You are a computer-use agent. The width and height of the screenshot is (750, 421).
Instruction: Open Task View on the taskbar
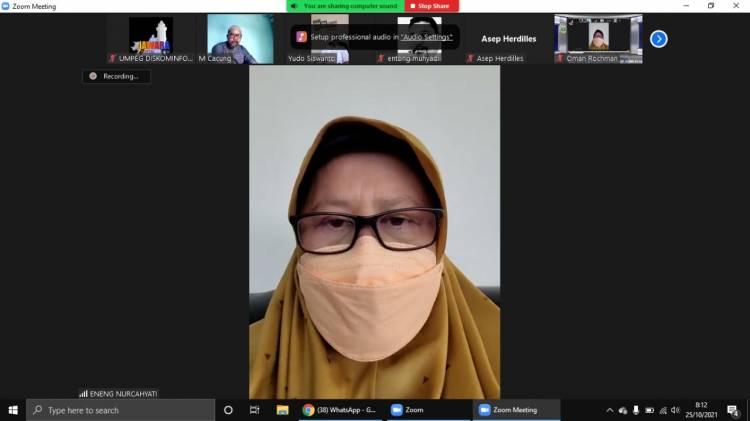coord(255,410)
